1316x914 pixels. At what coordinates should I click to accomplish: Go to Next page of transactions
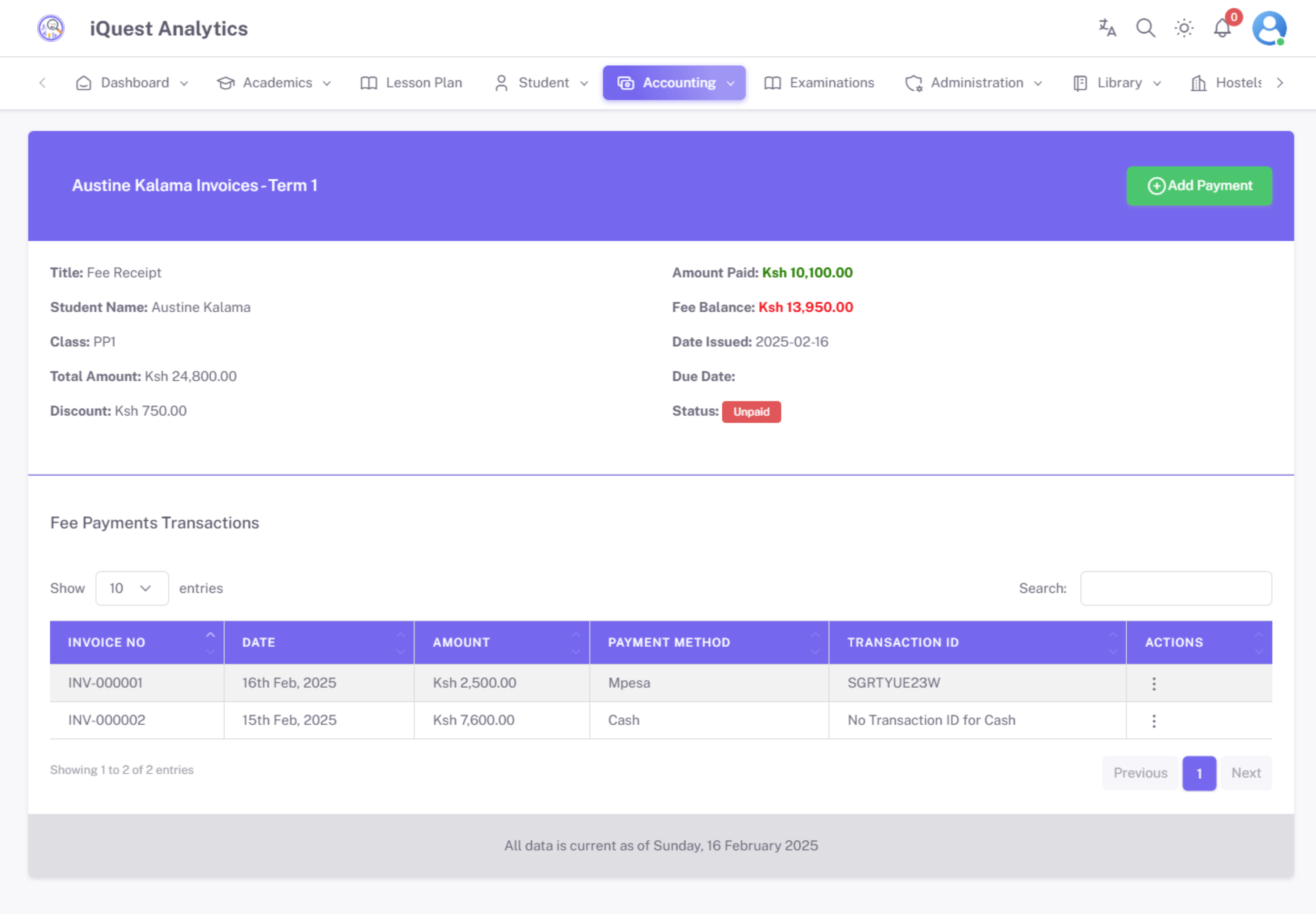pyautogui.click(x=1246, y=773)
